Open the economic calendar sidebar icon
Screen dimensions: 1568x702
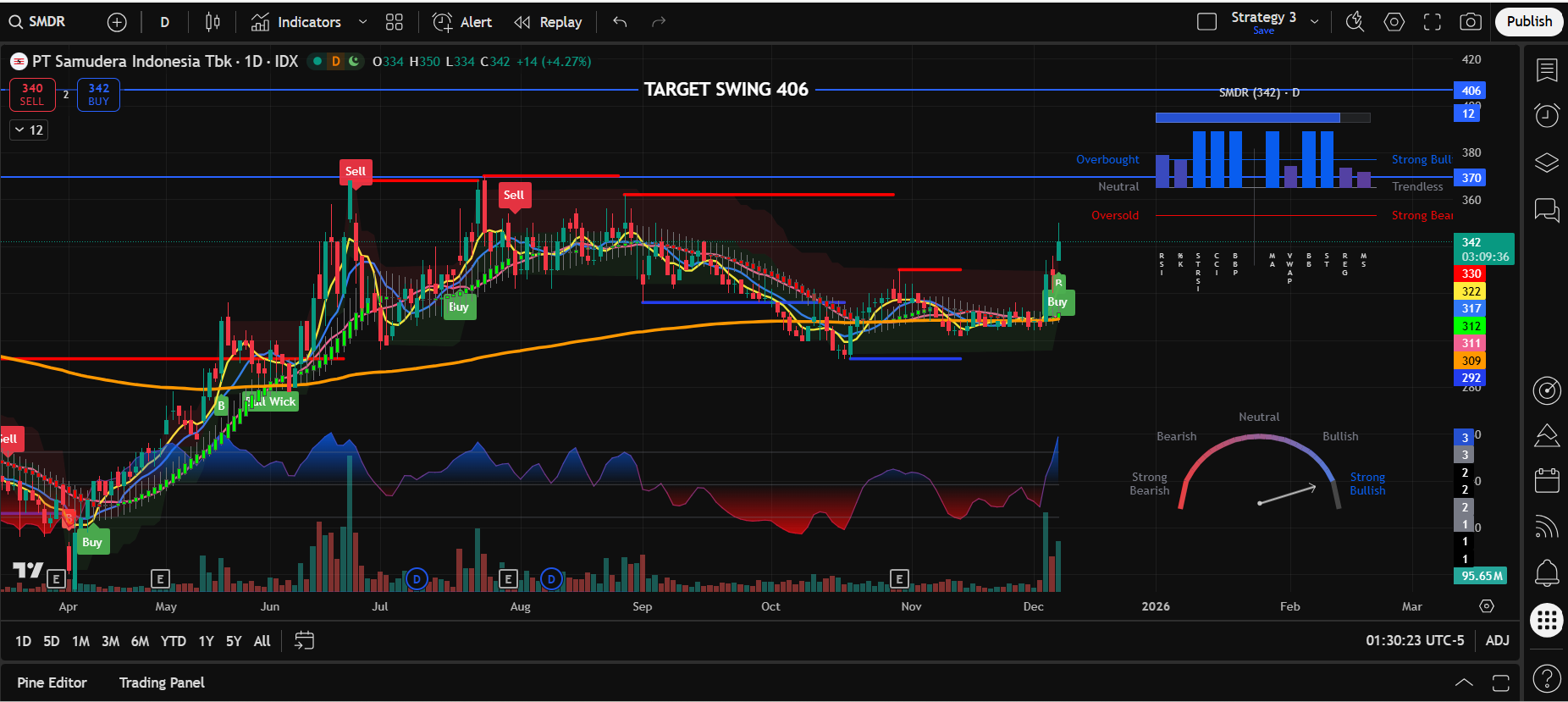[1547, 481]
